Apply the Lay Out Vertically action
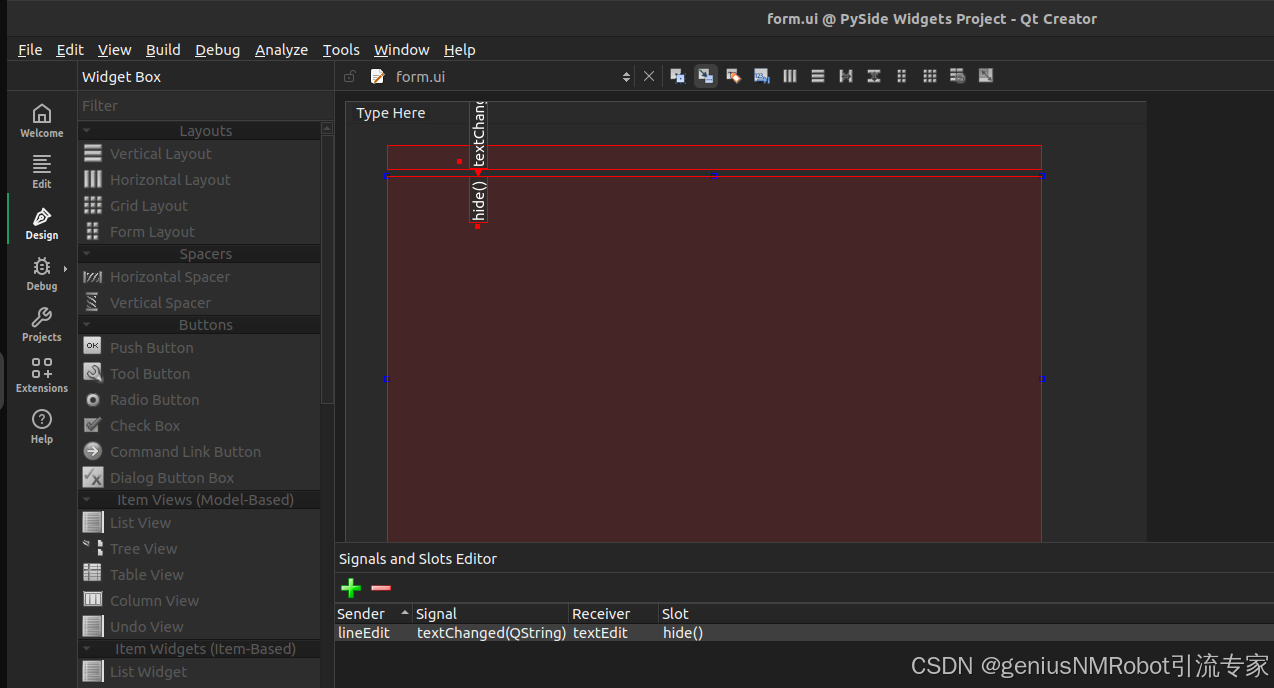The height and width of the screenshot is (688, 1274). coord(817,76)
